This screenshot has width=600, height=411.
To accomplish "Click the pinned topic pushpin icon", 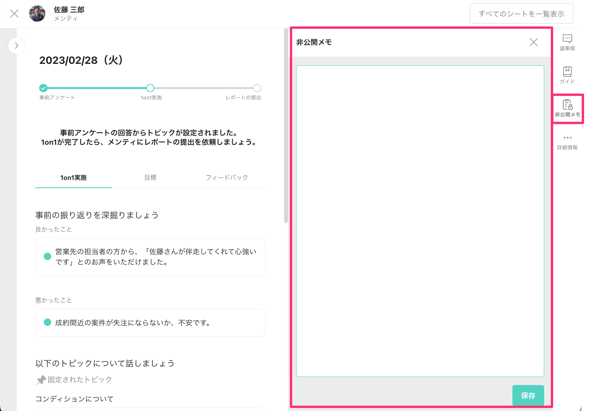I will coord(41,380).
